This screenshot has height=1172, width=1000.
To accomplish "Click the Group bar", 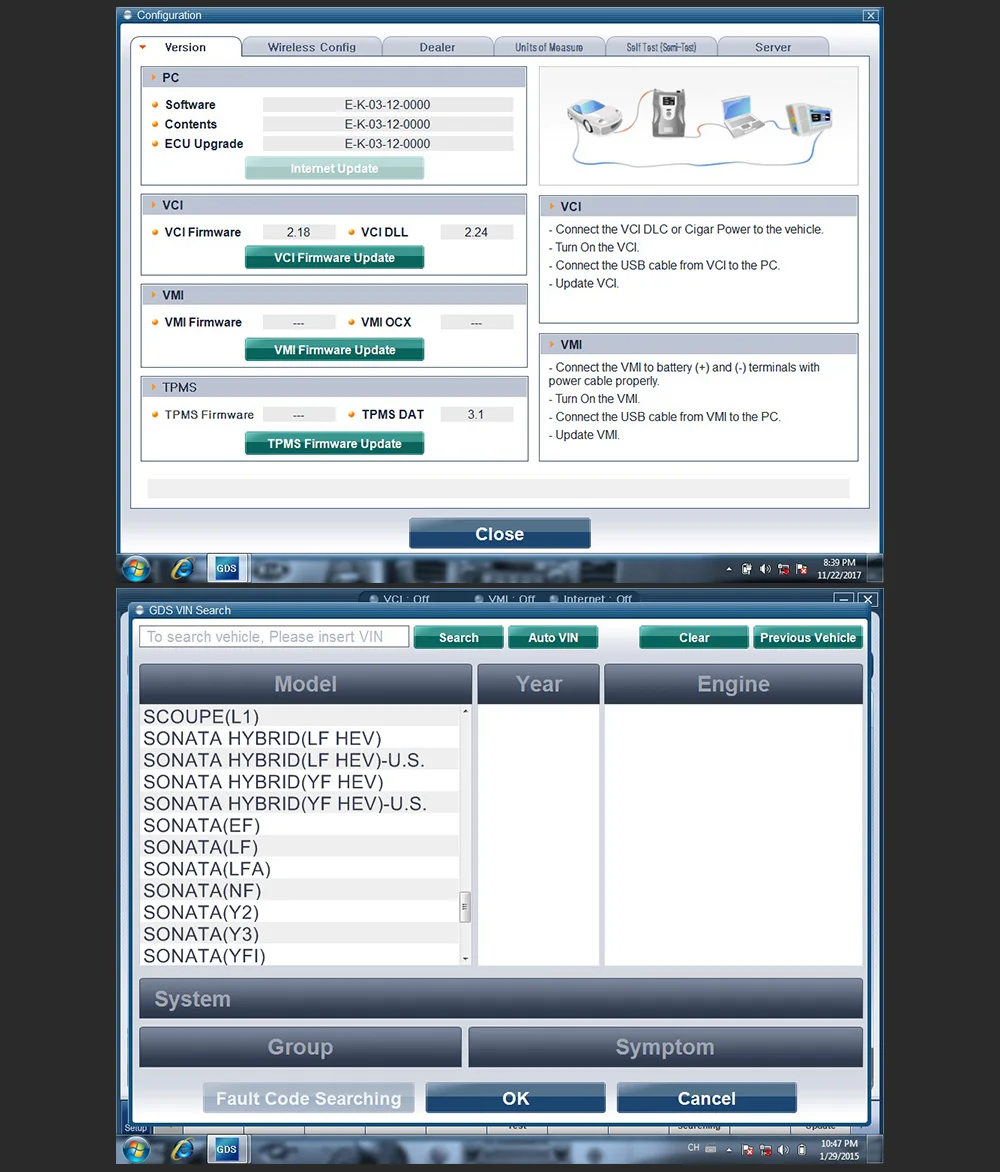I will point(300,1047).
